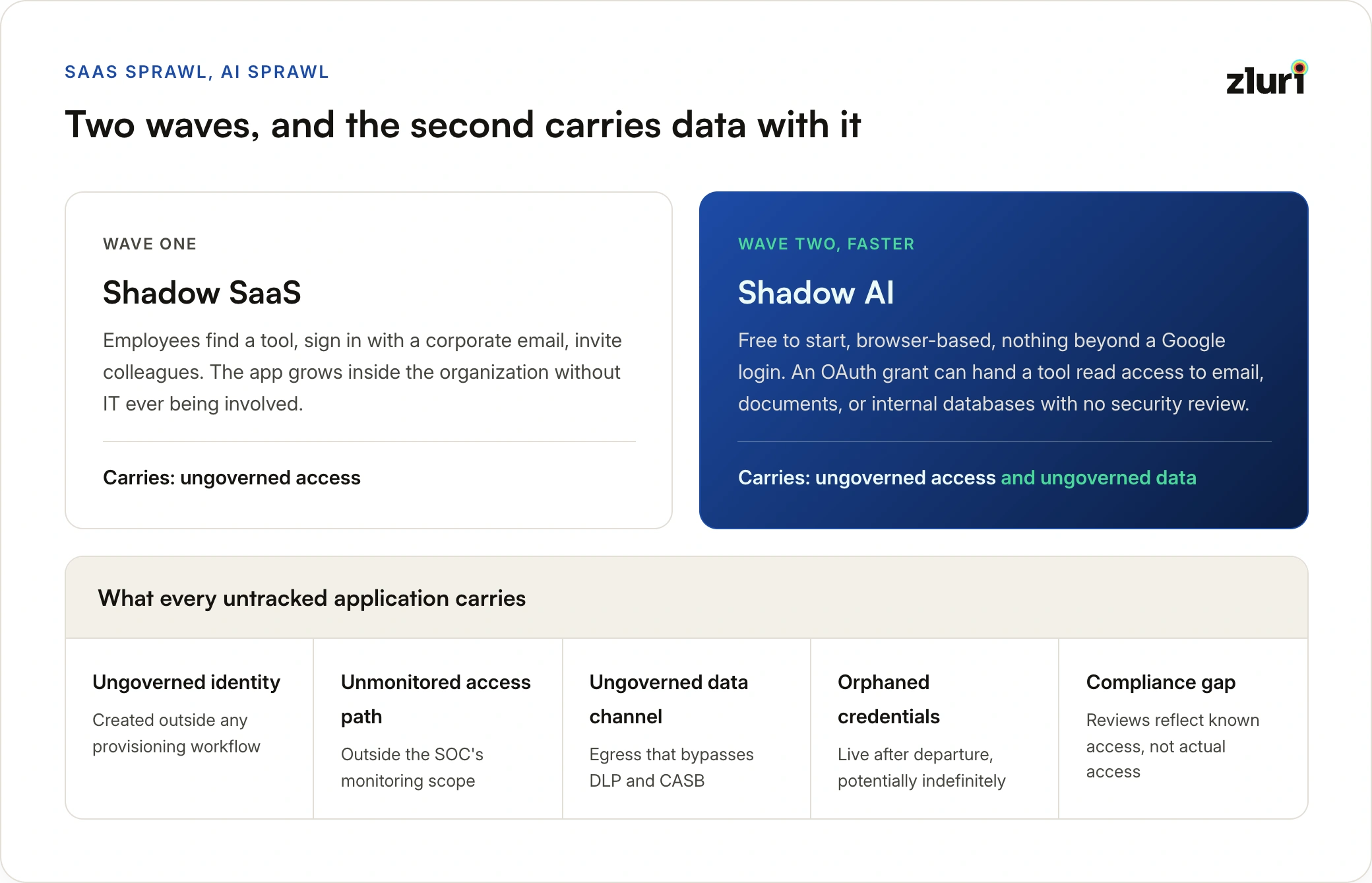Click 'What every untracked application carries' header
The height and width of the screenshot is (883, 1372).
312,599
